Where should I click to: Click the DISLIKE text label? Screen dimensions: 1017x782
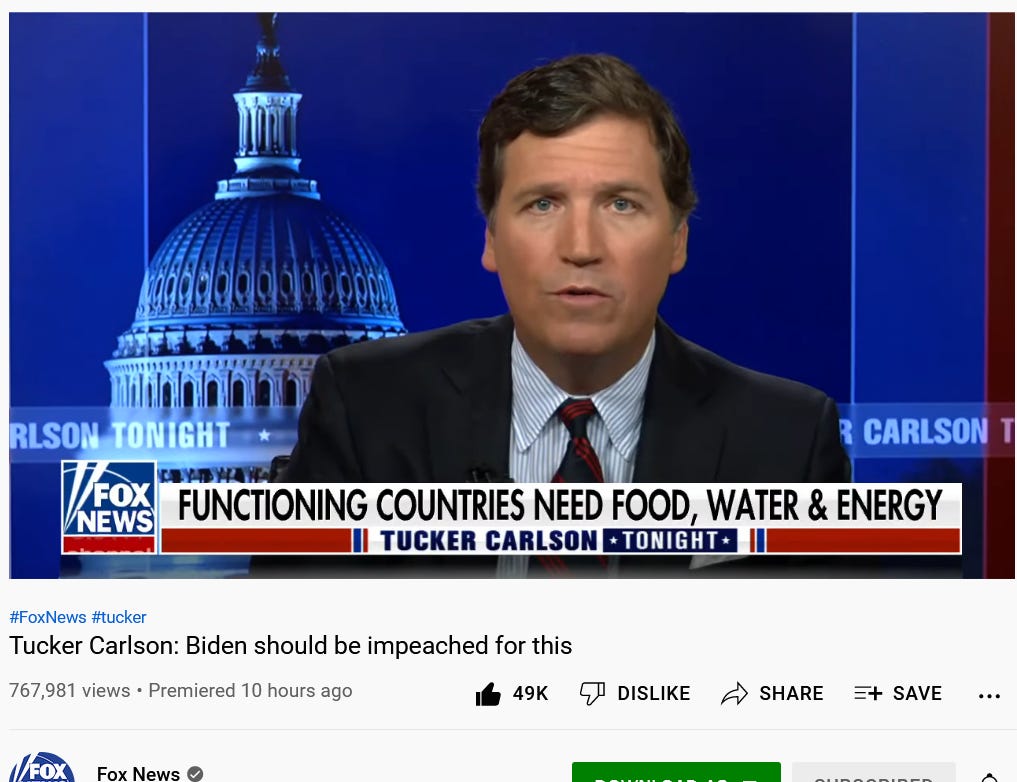coord(654,694)
